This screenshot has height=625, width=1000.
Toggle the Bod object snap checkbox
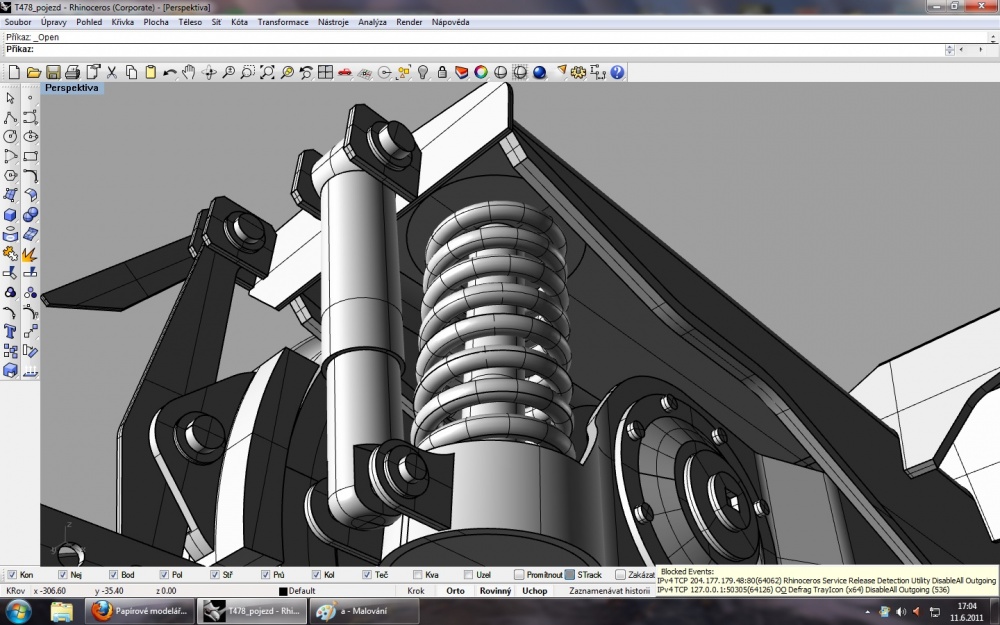tap(113, 575)
